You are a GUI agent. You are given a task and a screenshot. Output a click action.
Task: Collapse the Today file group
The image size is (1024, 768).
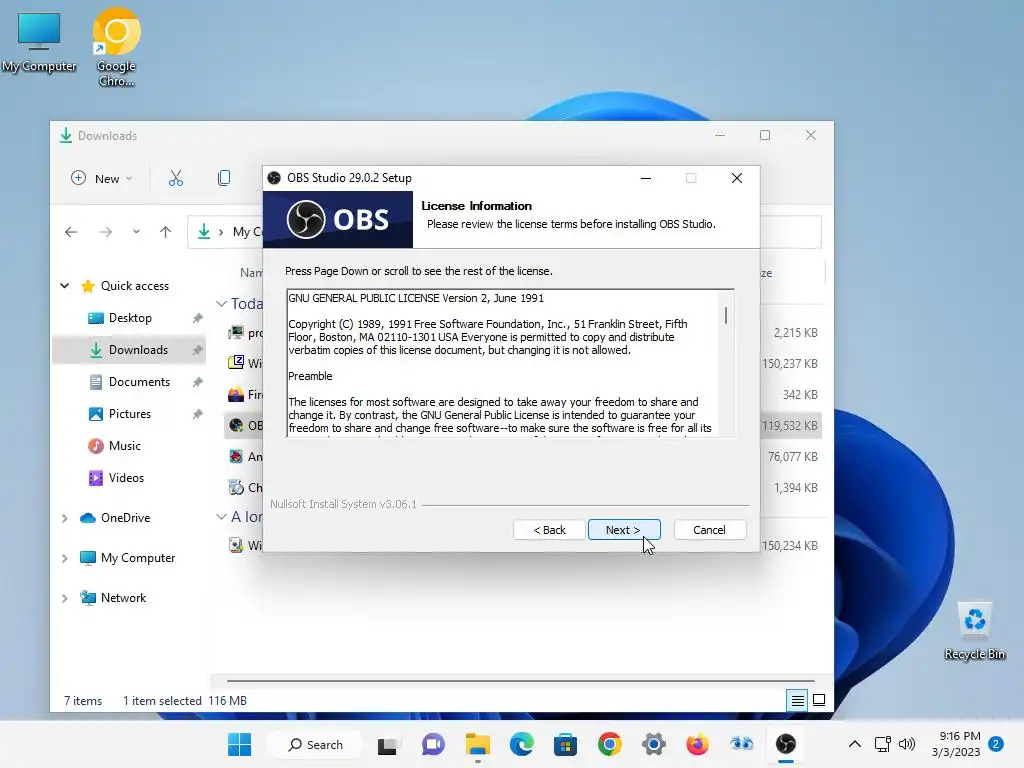tap(221, 304)
